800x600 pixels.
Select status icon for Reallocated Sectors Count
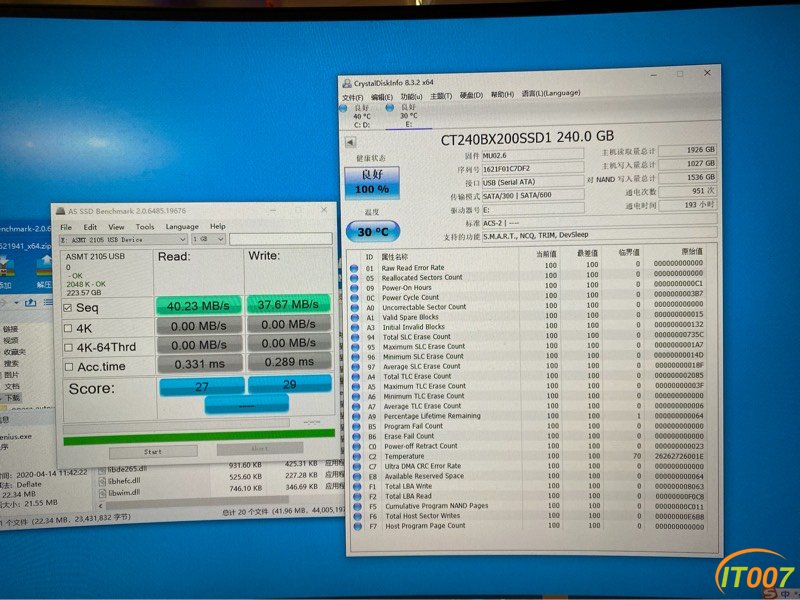(x=354, y=278)
